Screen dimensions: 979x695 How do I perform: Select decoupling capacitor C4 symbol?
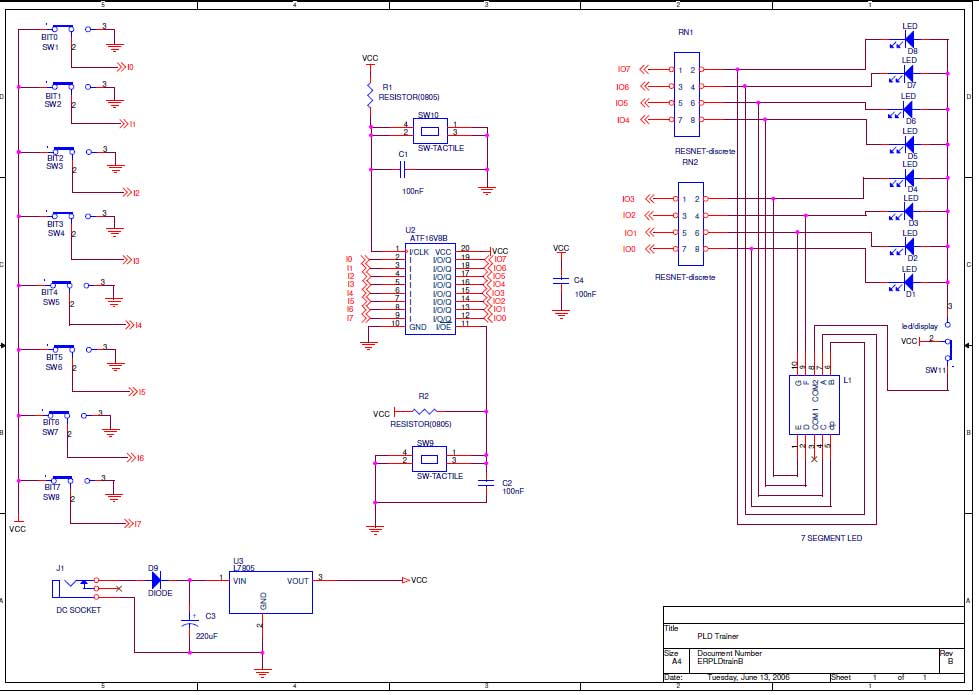[x=561, y=280]
